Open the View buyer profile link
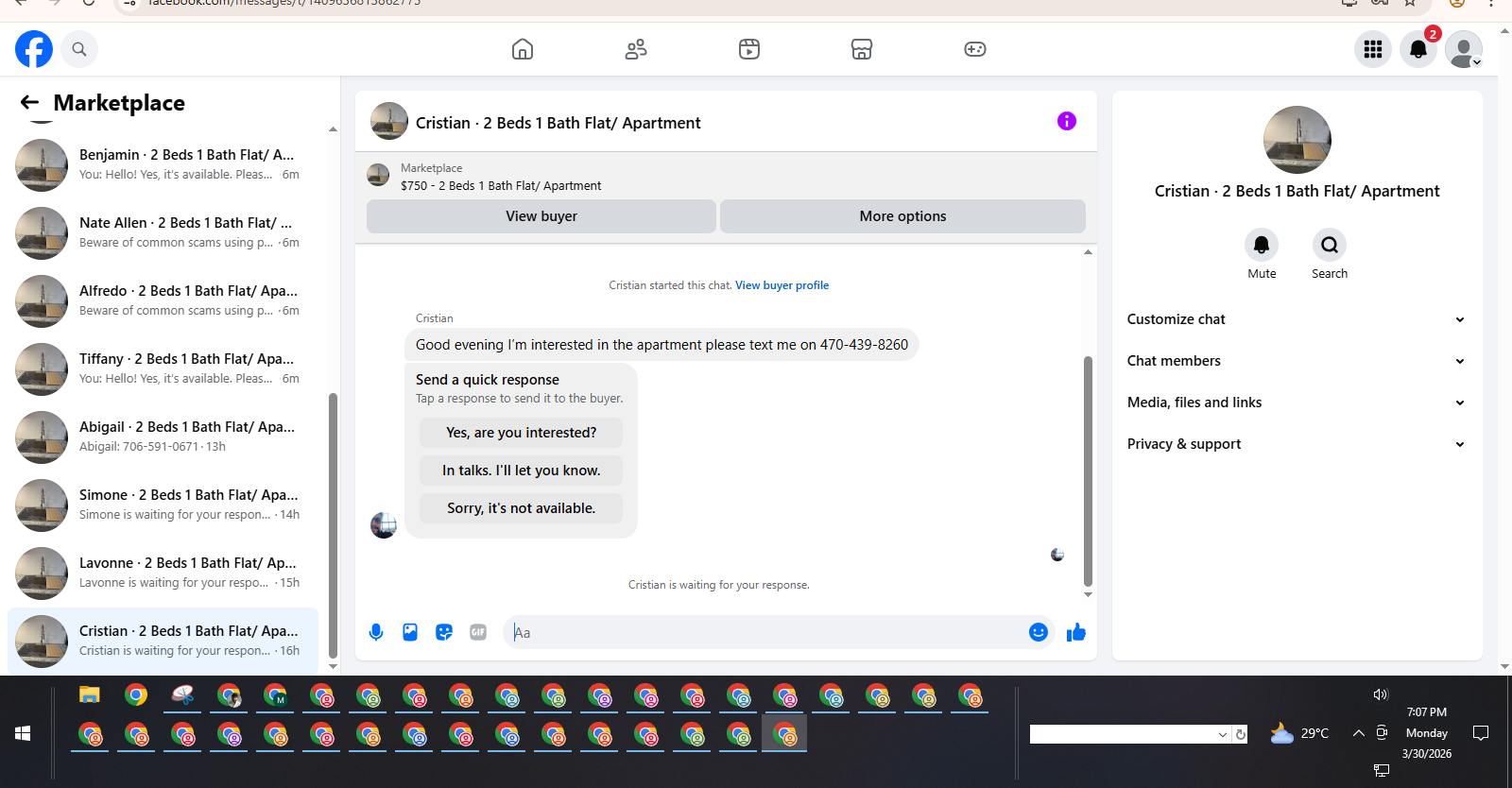 [x=782, y=285]
